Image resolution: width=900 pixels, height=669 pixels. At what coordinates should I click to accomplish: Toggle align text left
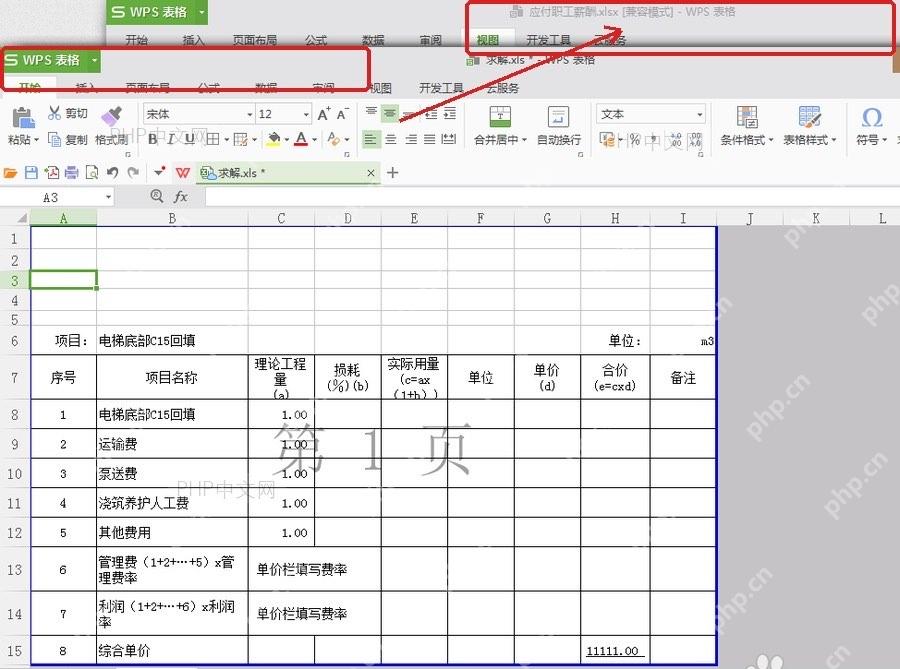(x=371, y=139)
